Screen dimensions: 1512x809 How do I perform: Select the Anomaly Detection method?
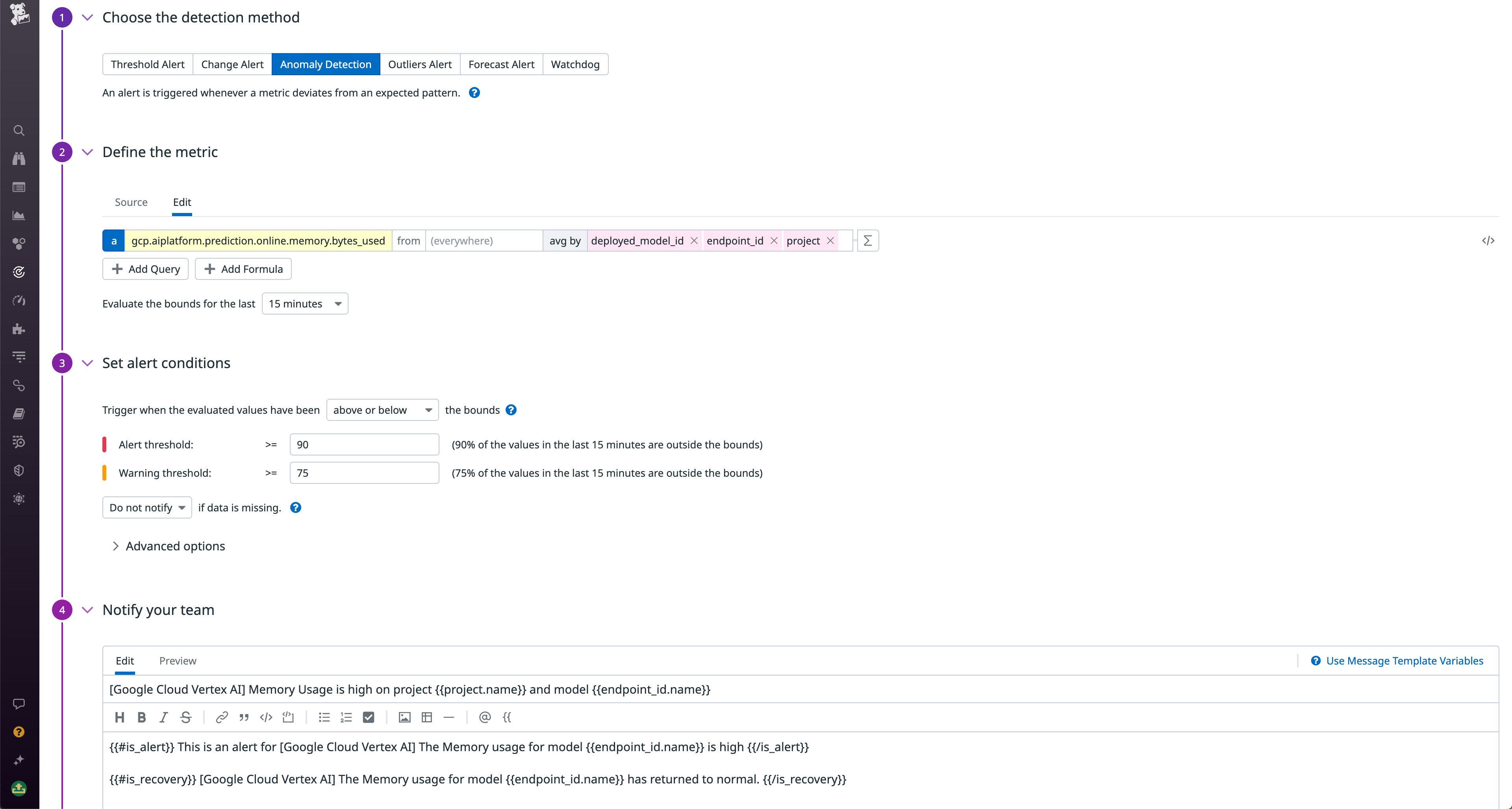(326, 64)
